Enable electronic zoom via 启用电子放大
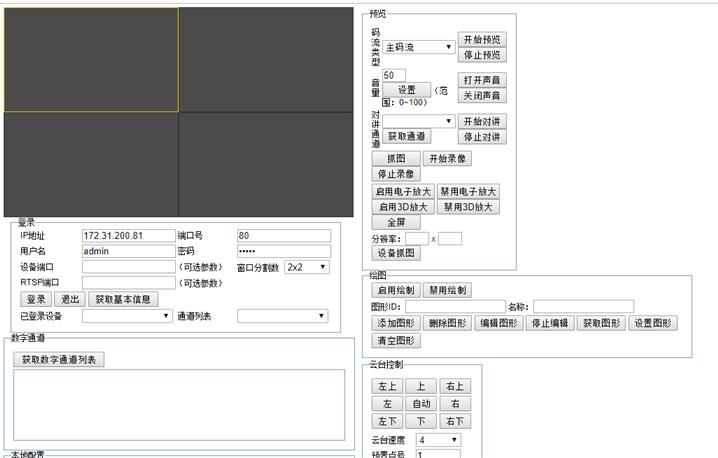718x458 pixels. click(x=403, y=191)
